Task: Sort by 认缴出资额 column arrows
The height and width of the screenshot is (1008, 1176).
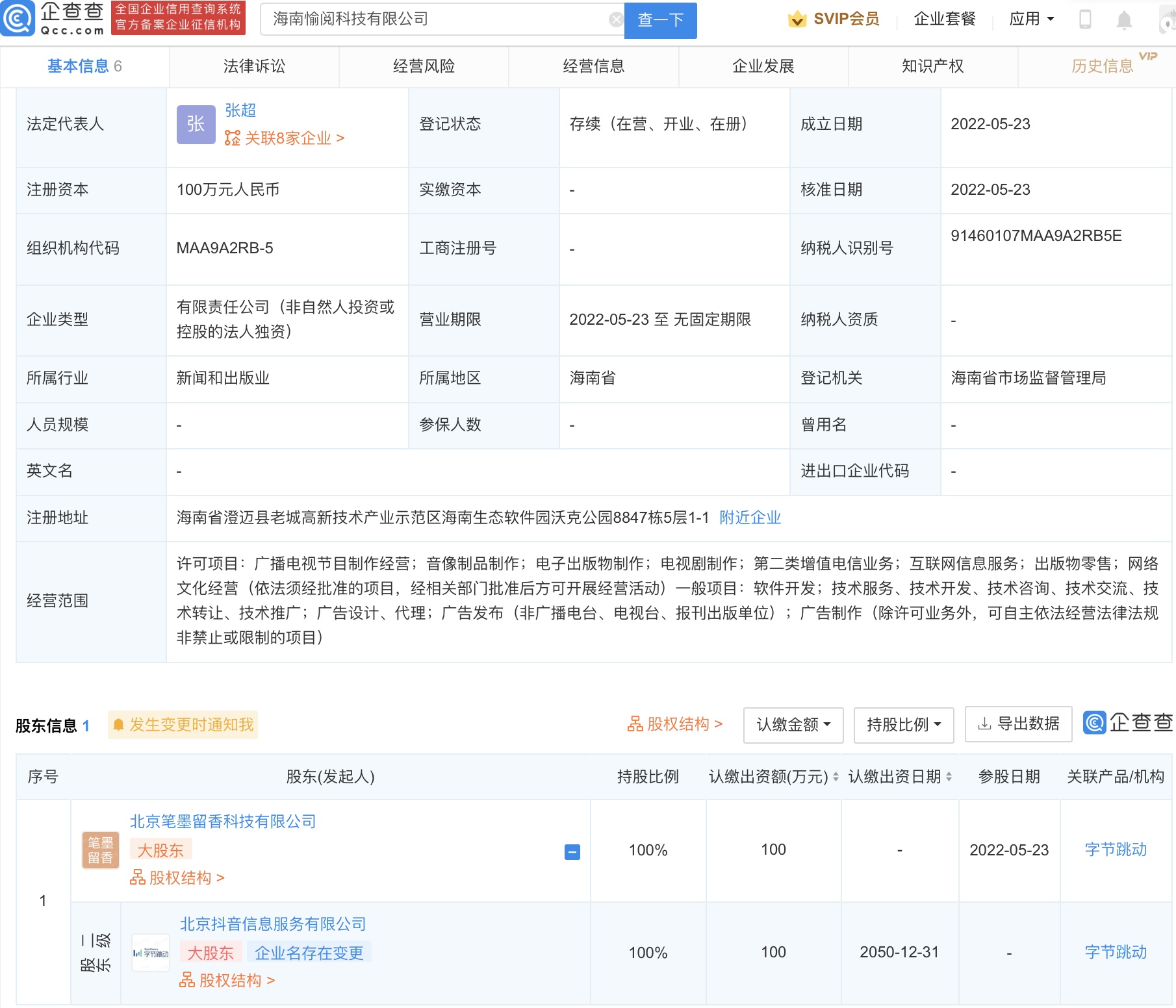Action: coord(836,776)
